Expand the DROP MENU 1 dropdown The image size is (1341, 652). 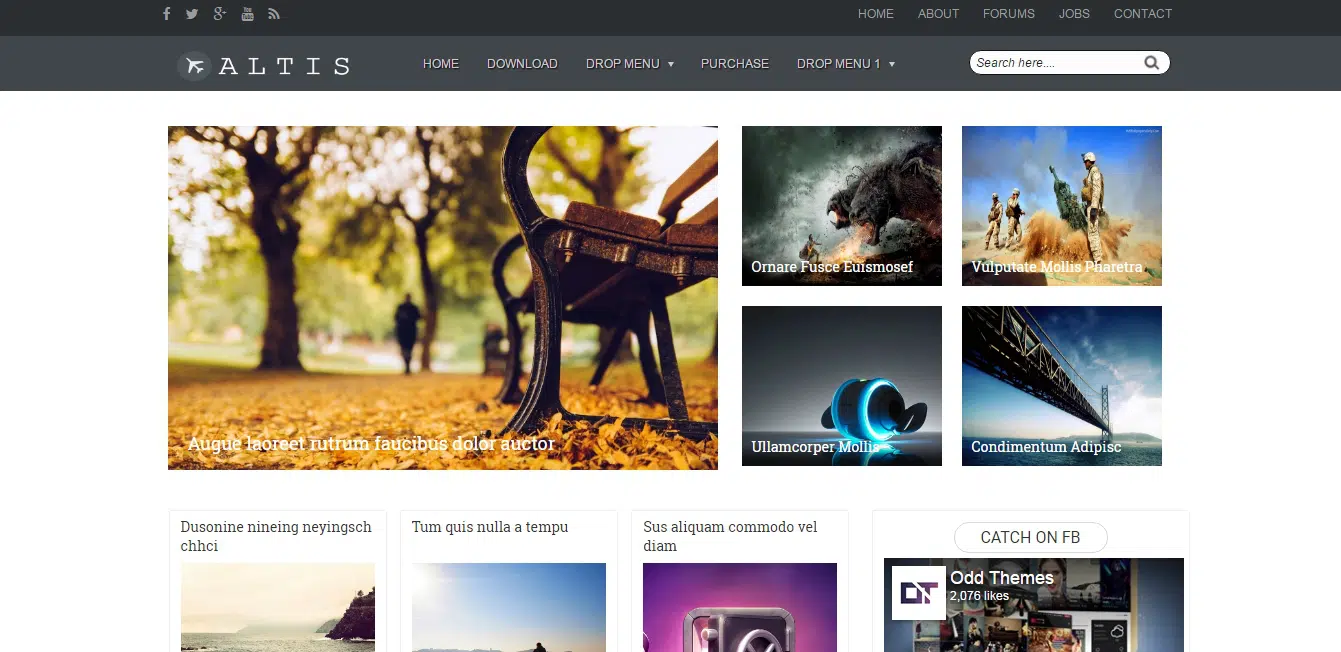845,64
